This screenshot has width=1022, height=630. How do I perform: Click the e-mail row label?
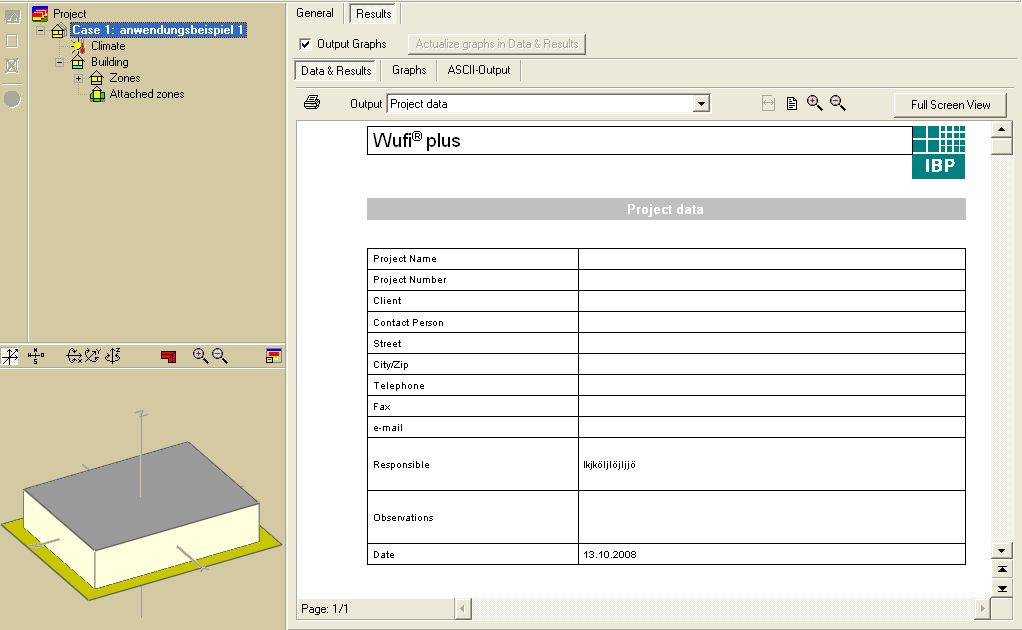click(388, 428)
